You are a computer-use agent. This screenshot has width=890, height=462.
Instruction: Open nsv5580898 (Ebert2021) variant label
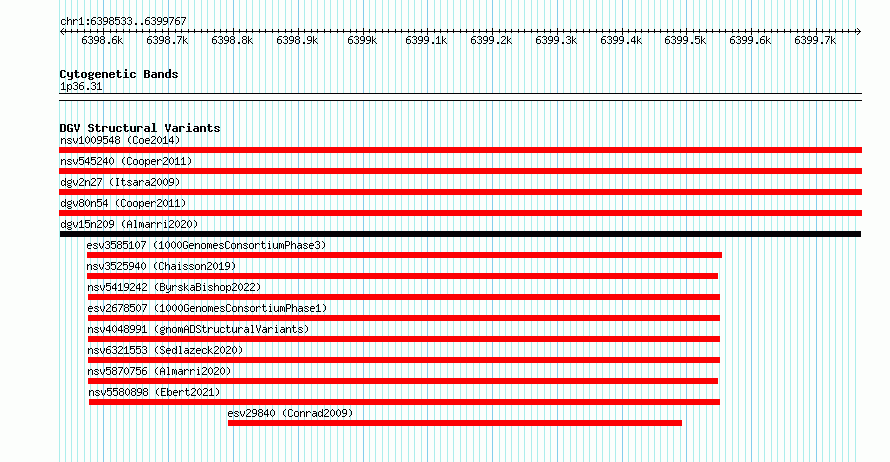[154, 392]
